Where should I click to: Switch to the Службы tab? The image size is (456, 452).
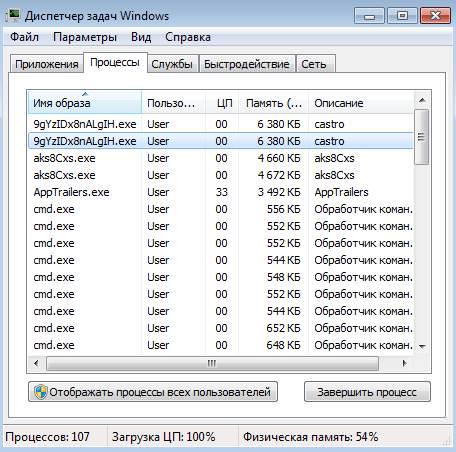(x=172, y=64)
